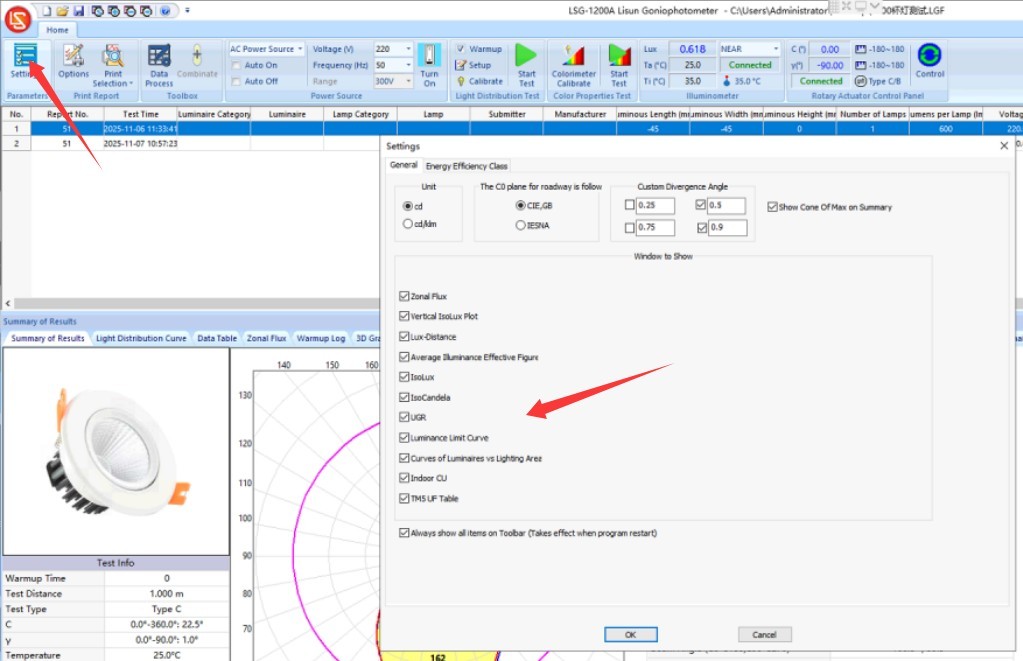Open the Warmup Log tab

click(x=320, y=339)
